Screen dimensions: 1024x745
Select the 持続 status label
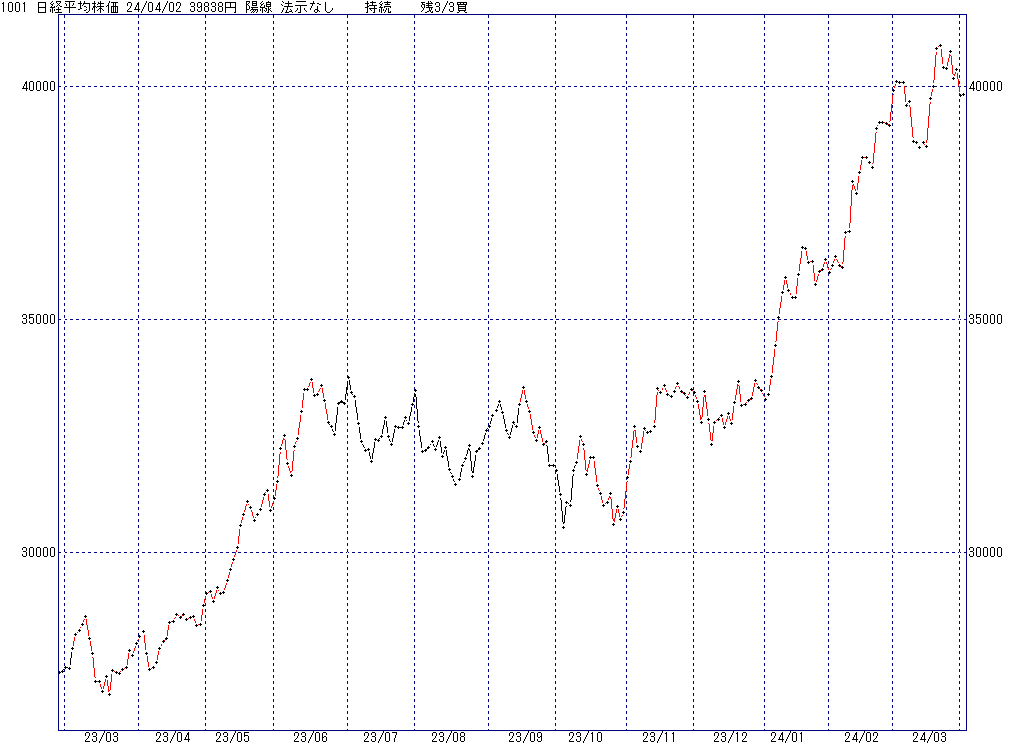tap(378, 8)
